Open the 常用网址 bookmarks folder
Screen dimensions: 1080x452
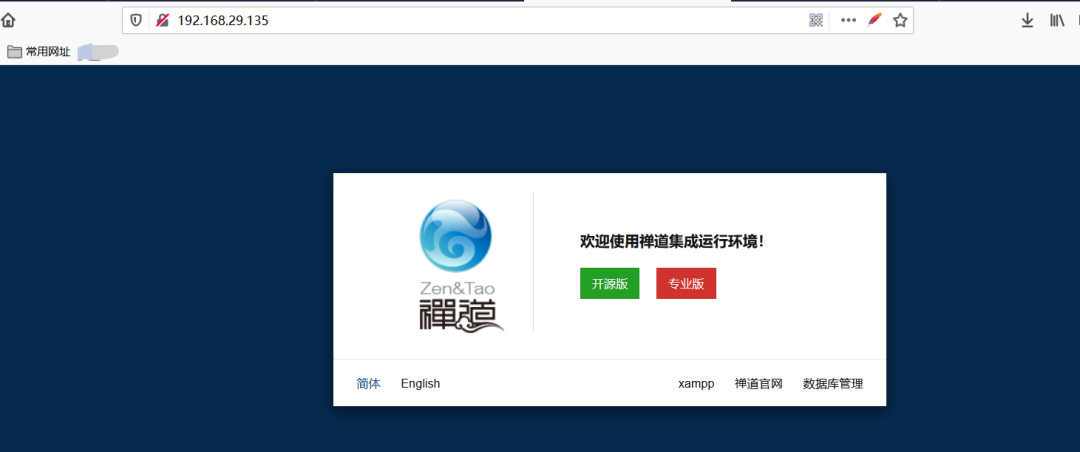(39, 52)
